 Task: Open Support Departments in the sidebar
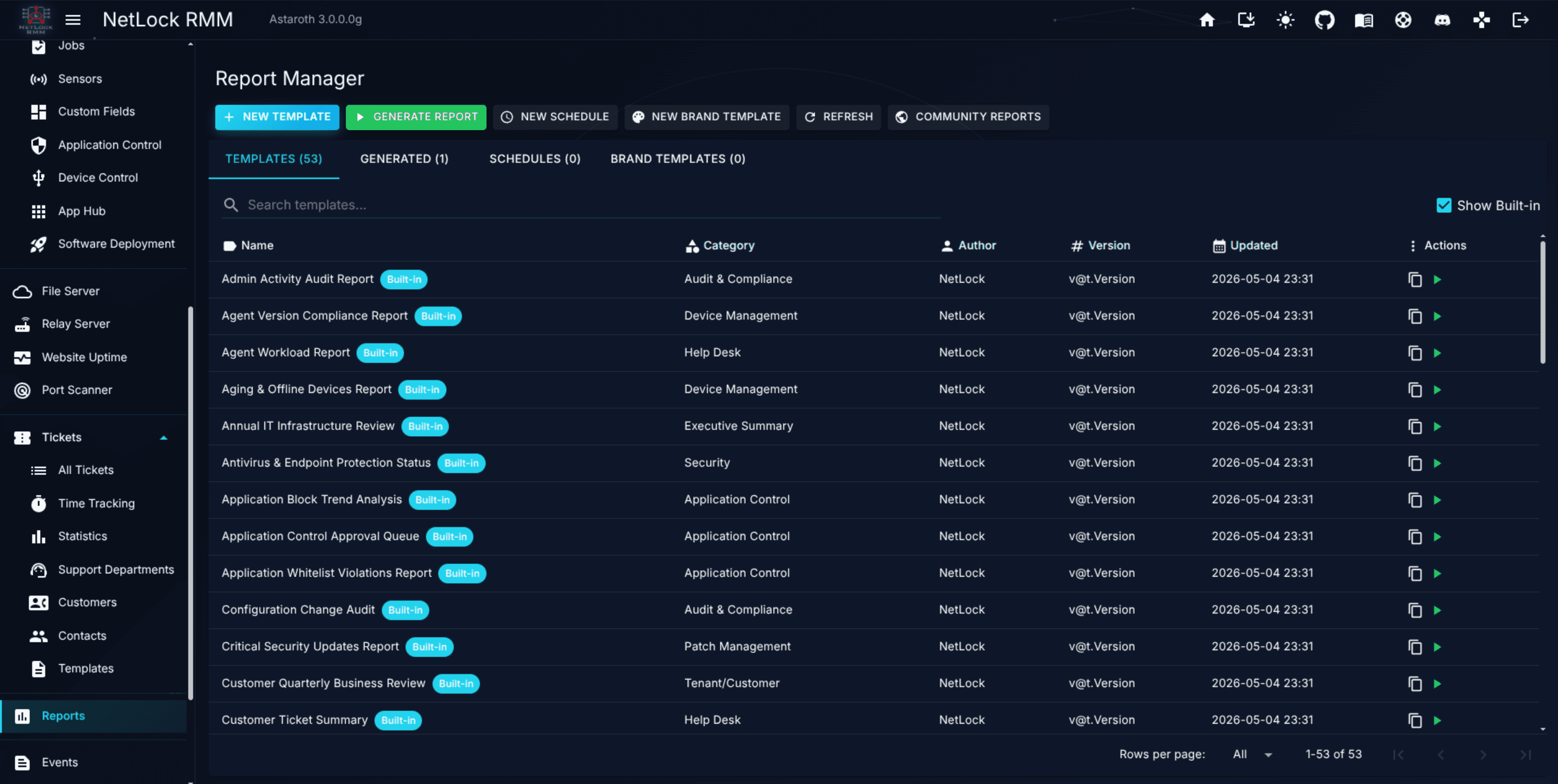coord(94,570)
